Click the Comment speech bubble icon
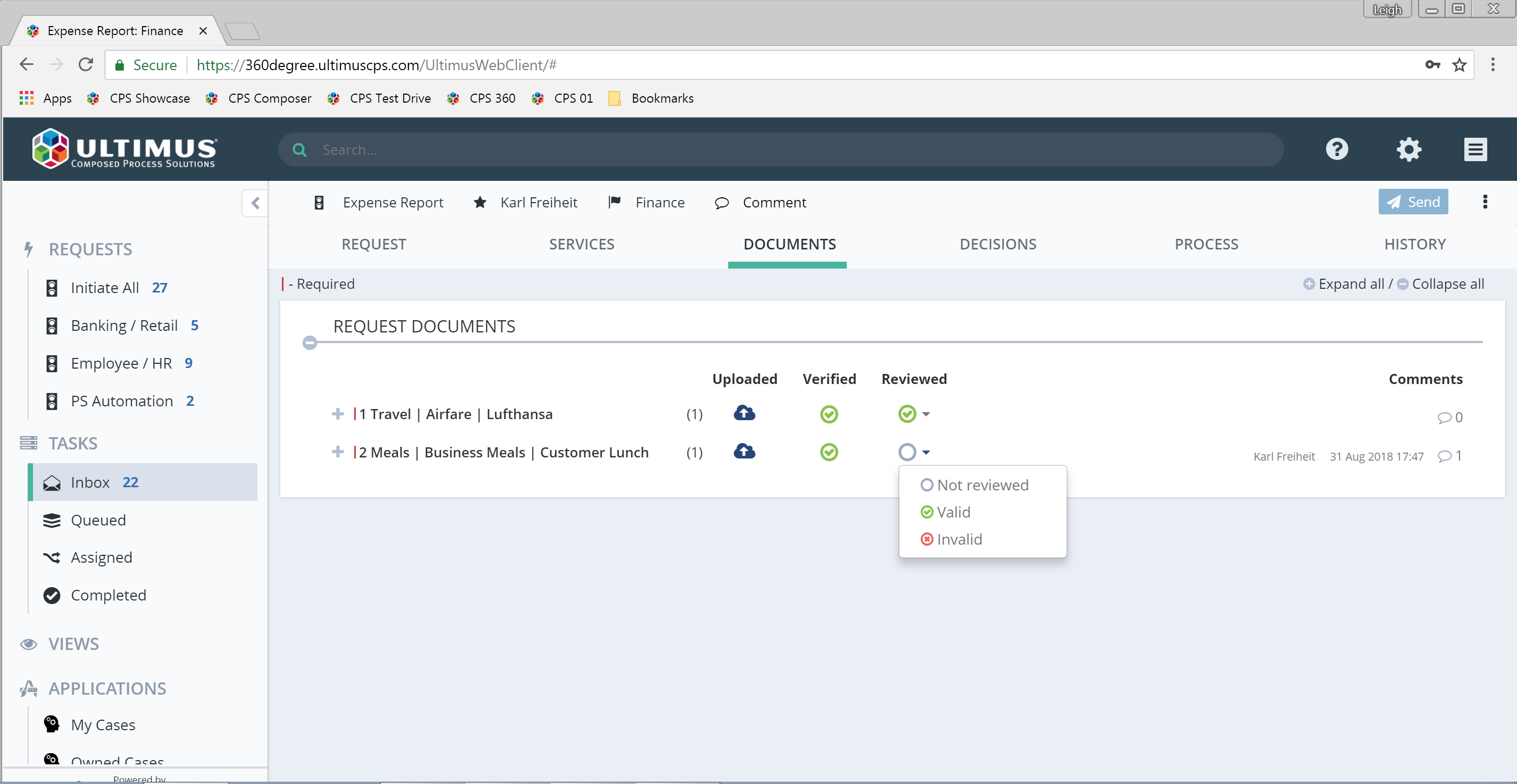1517x784 pixels. click(x=721, y=203)
